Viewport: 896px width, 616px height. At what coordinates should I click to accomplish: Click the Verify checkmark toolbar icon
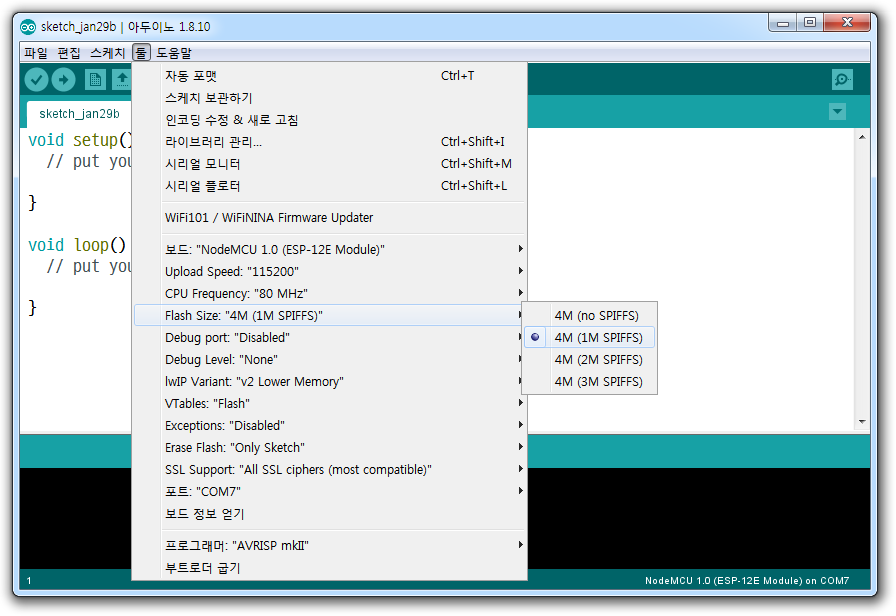click(x=36, y=79)
